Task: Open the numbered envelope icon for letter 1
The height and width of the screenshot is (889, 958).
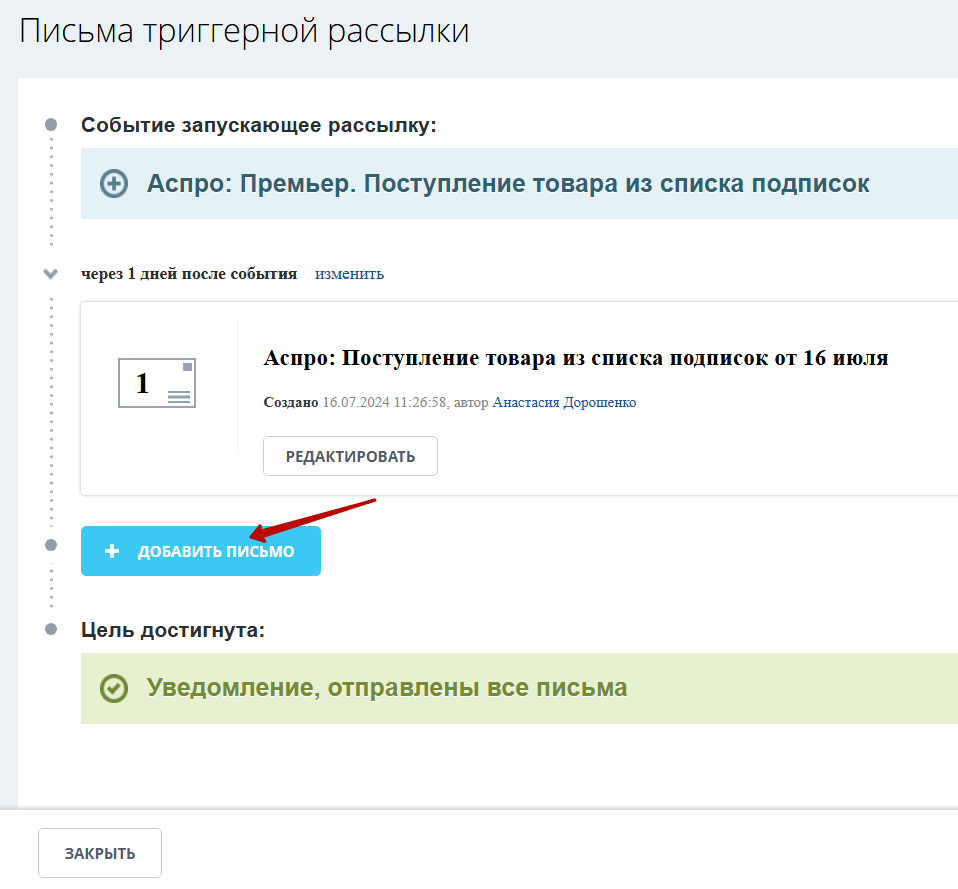Action: (x=157, y=383)
